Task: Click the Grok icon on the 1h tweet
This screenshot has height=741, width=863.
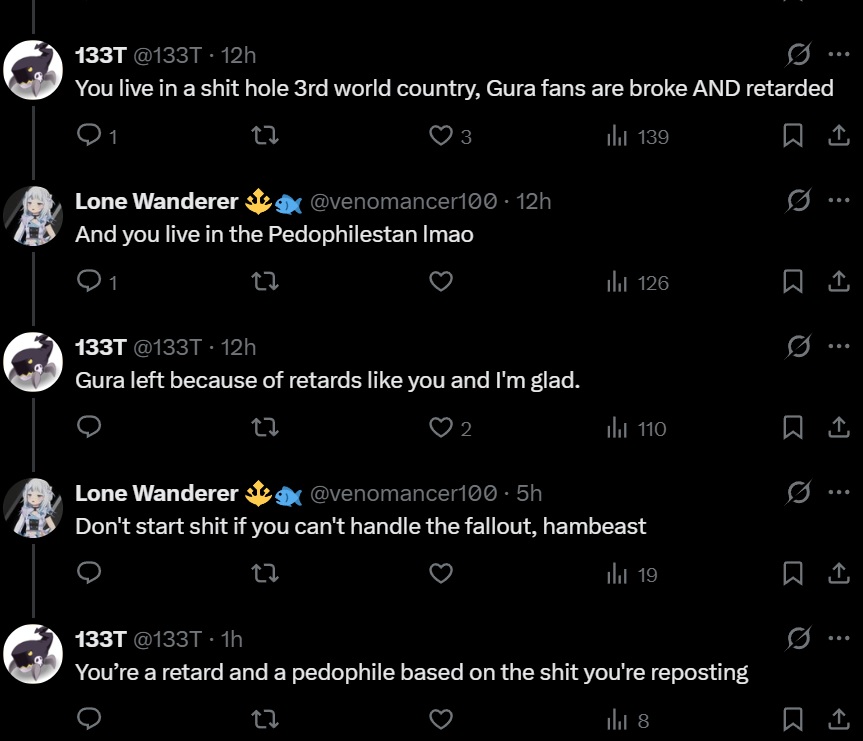Action: click(798, 638)
